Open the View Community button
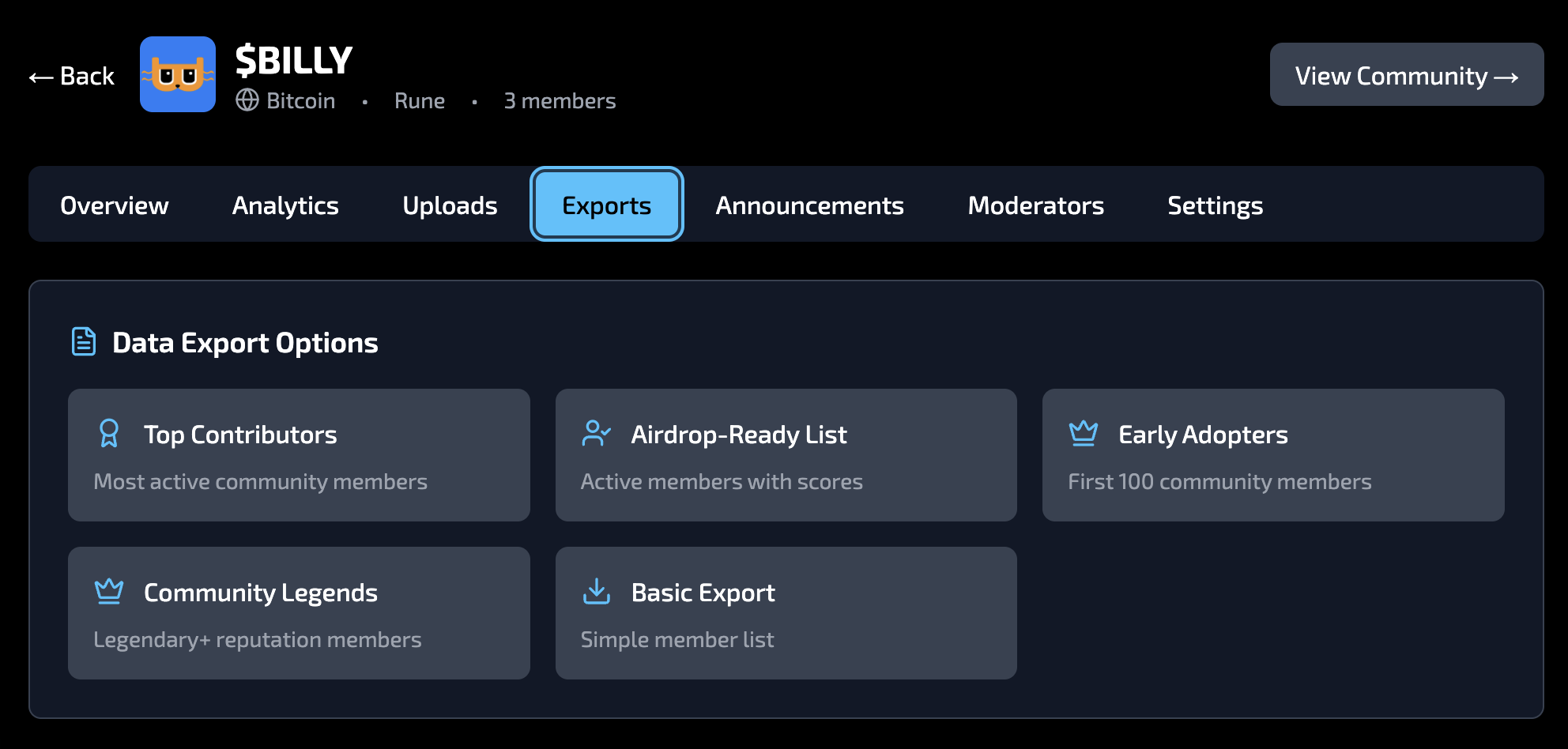The image size is (1568, 749). coord(1406,75)
